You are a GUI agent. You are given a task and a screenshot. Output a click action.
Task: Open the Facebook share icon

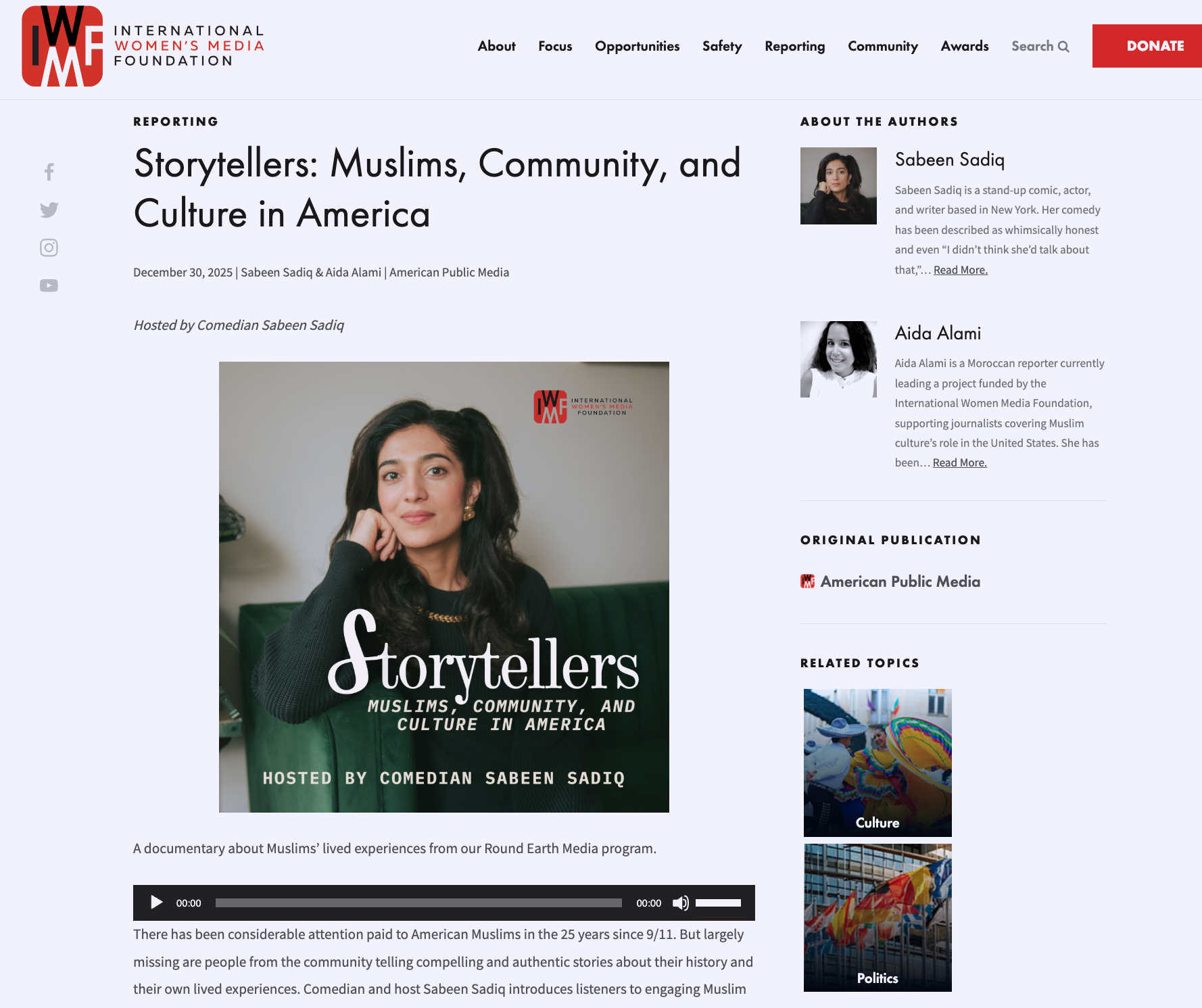[x=49, y=172]
